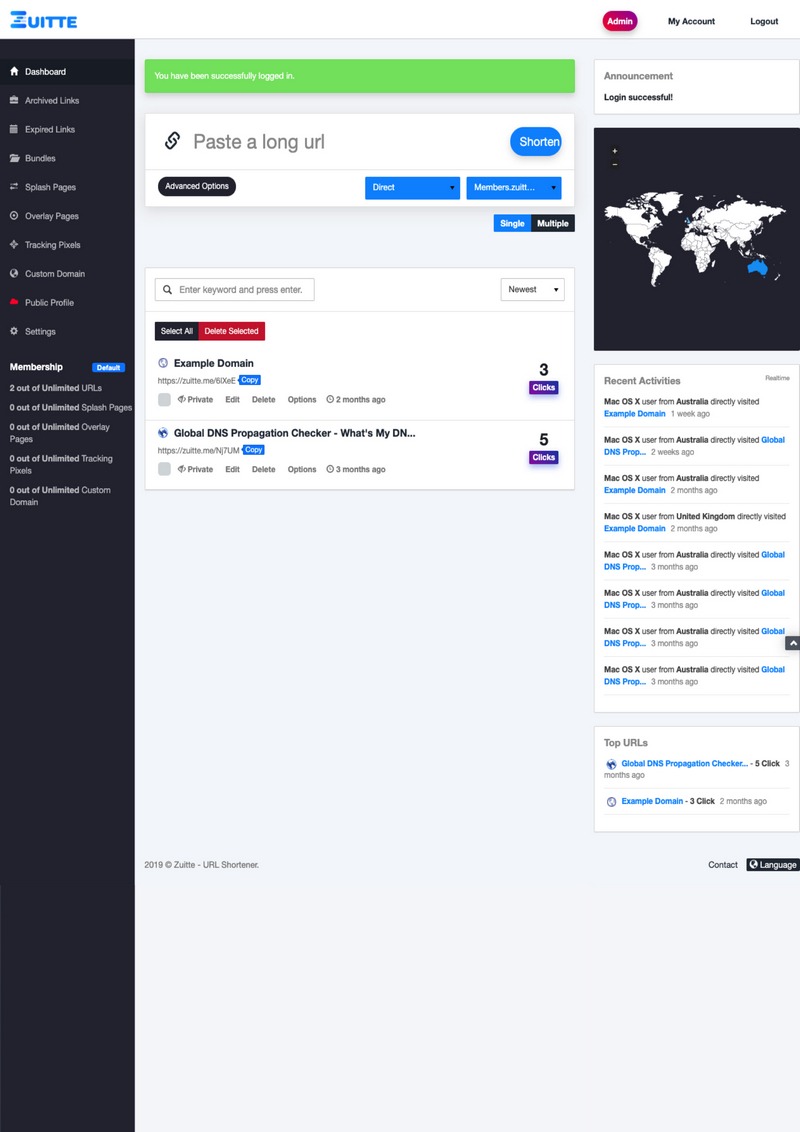Open Options for Global DNS Propagation link
800x1132 pixels.
[x=302, y=469]
